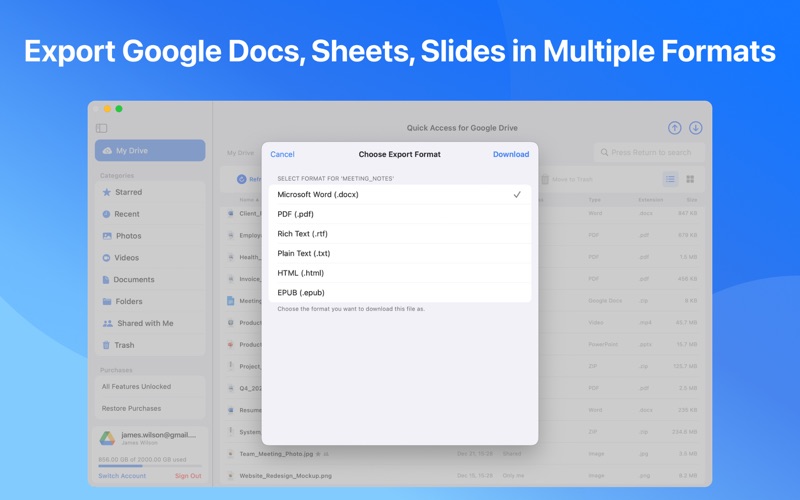Select the file row starting with Invoice_
The image size is (800, 500).
(x=462, y=279)
